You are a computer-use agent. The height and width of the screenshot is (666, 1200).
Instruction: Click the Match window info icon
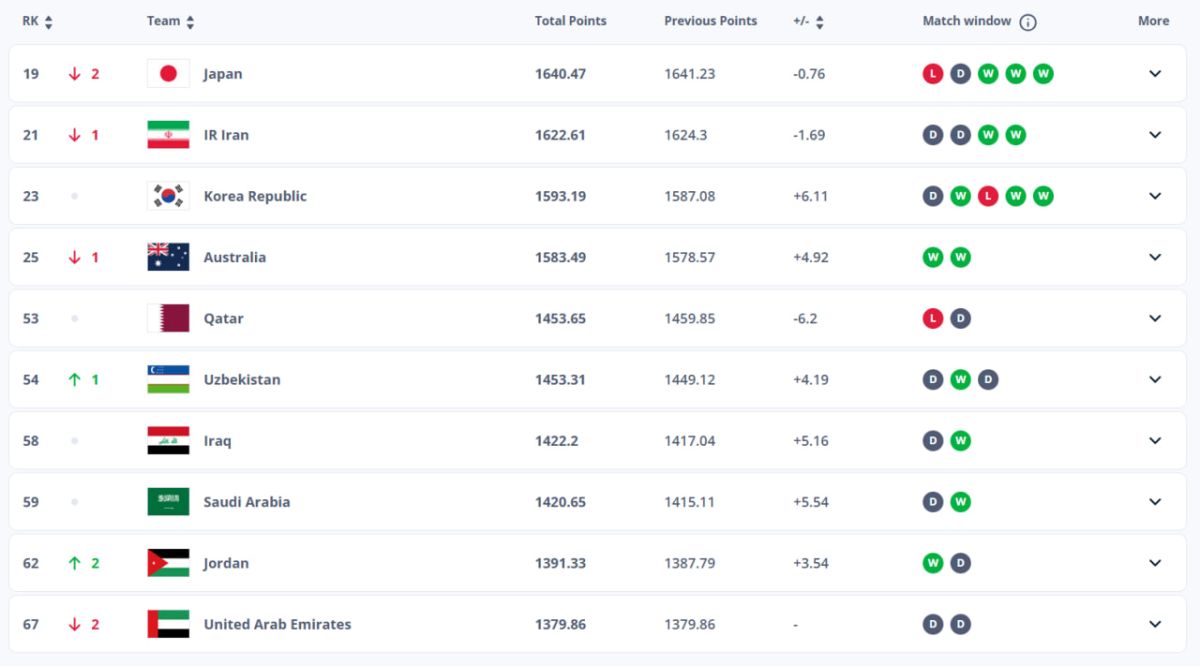point(1028,22)
